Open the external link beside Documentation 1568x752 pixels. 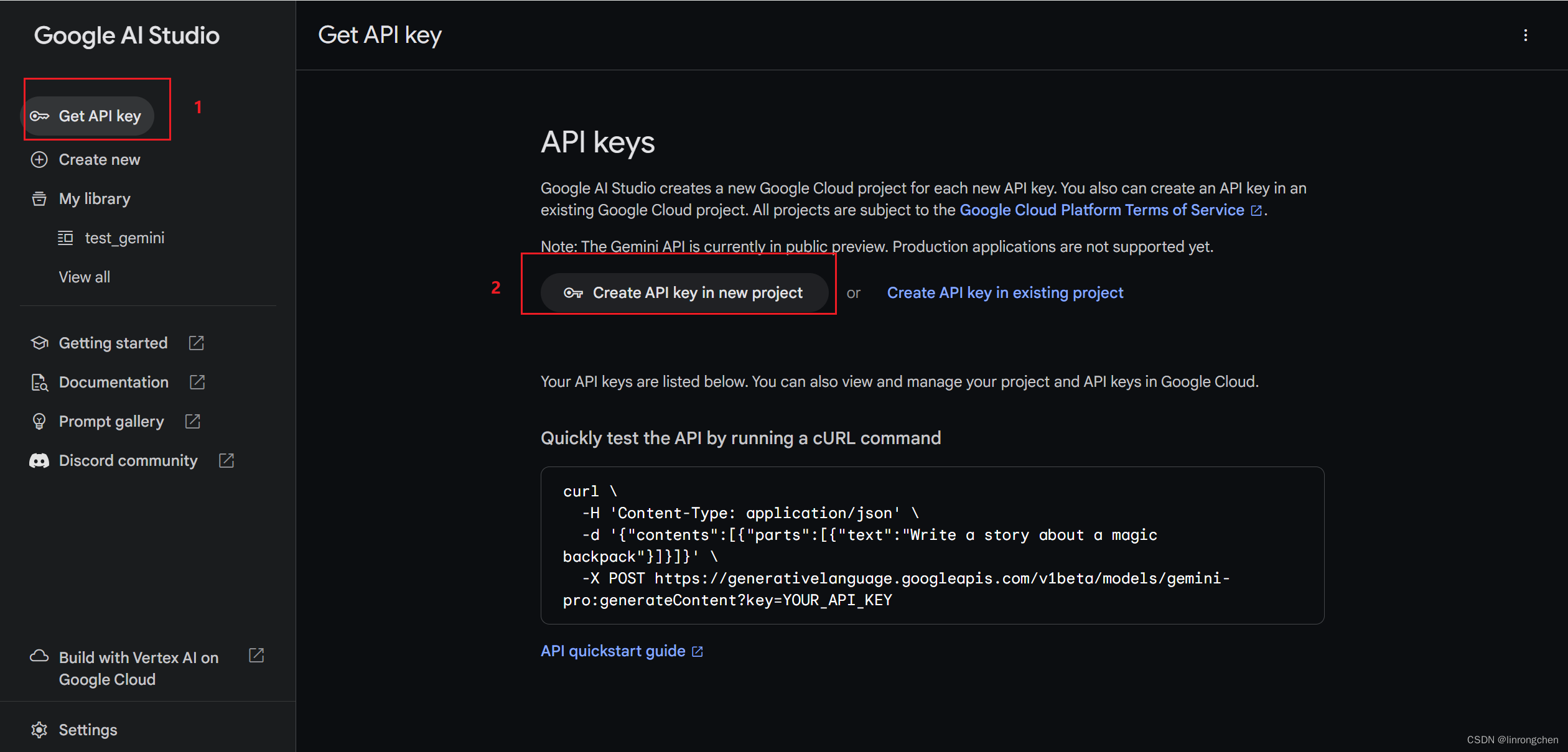[197, 383]
